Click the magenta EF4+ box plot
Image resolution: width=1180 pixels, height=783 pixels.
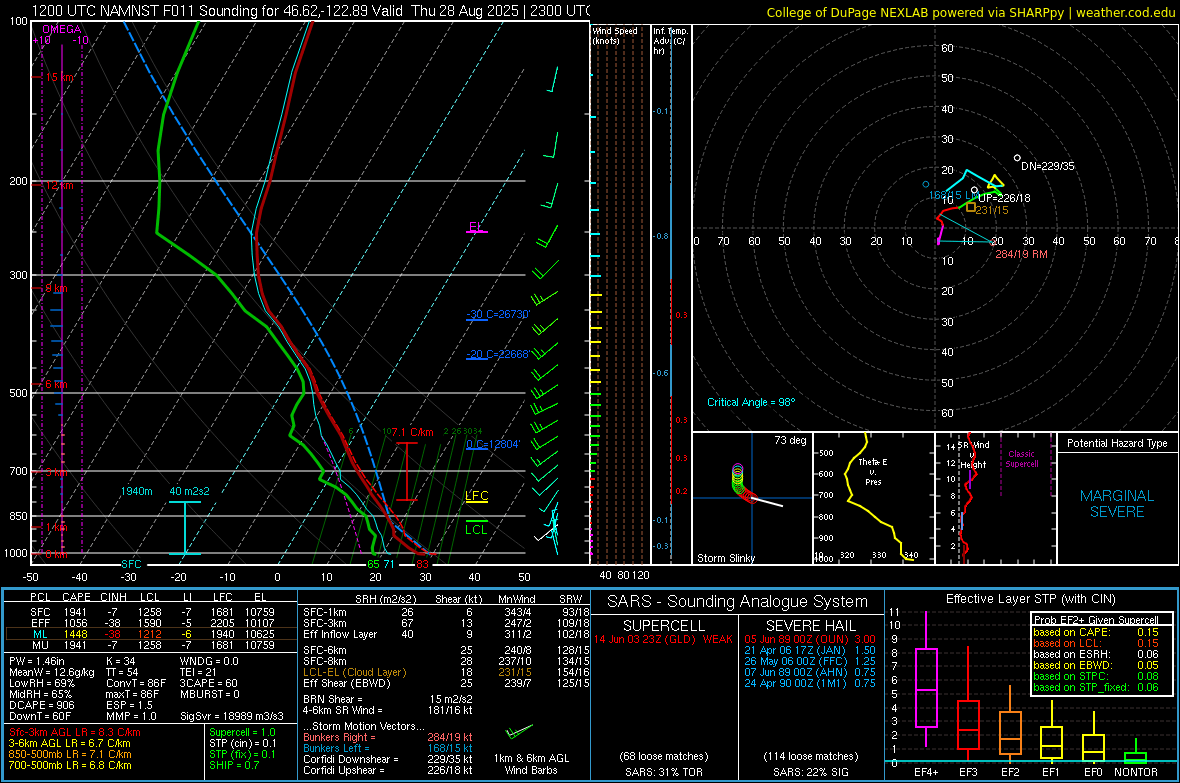pos(926,678)
